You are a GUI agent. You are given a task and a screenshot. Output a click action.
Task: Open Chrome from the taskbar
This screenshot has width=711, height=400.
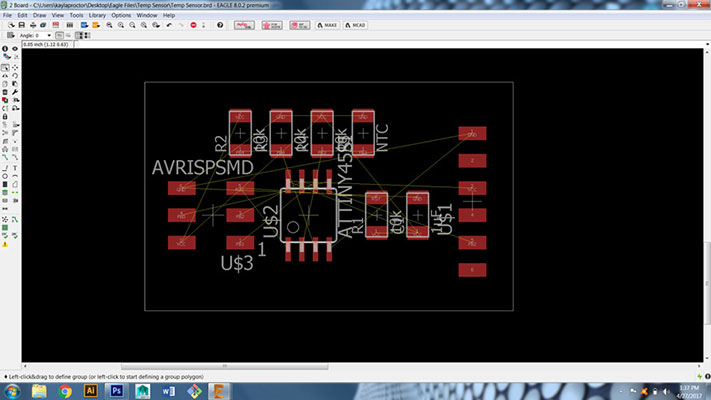tap(65, 390)
